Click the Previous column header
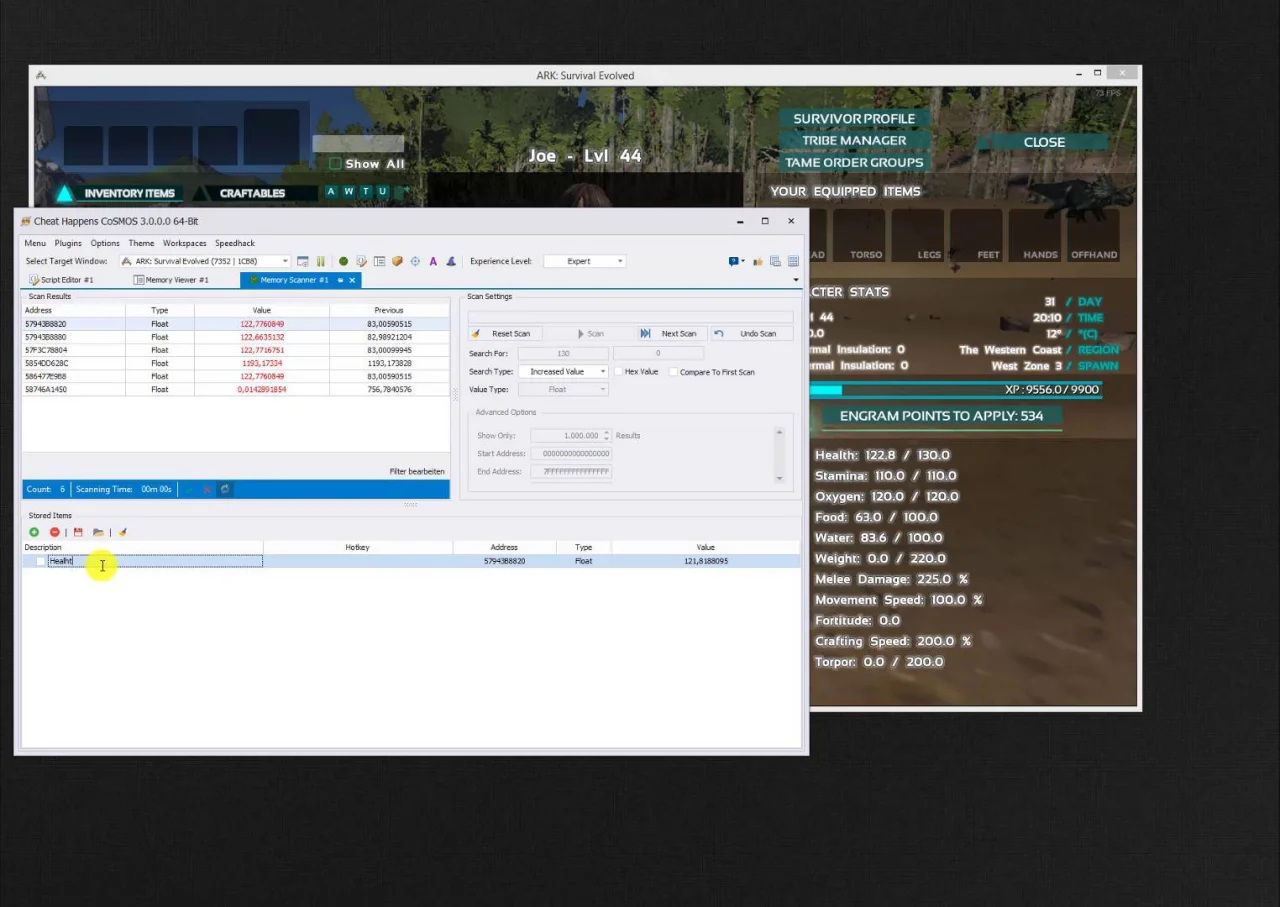Viewport: 1280px width, 907px height. click(388, 310)
